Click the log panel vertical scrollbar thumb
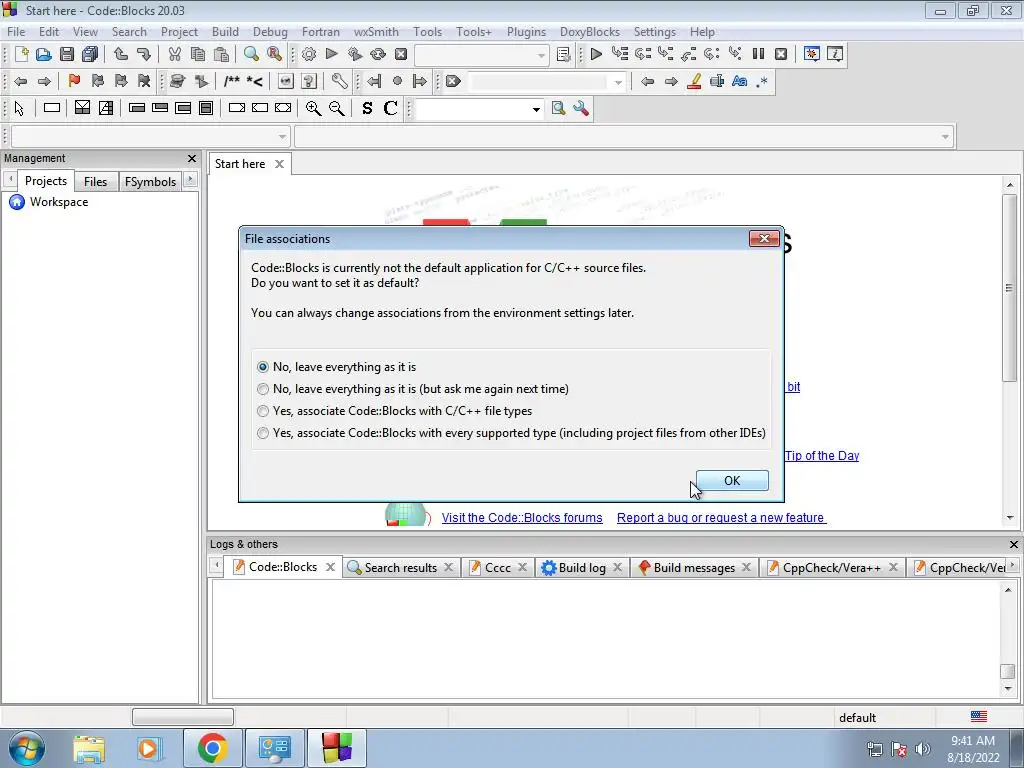Image resolution: width=1024 pixels, height=768 pixels. point(1008,671)
